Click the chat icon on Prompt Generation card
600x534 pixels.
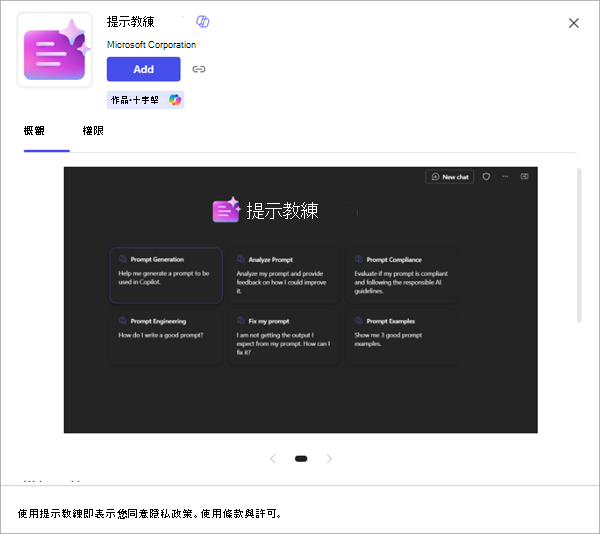tap(123, 259)
